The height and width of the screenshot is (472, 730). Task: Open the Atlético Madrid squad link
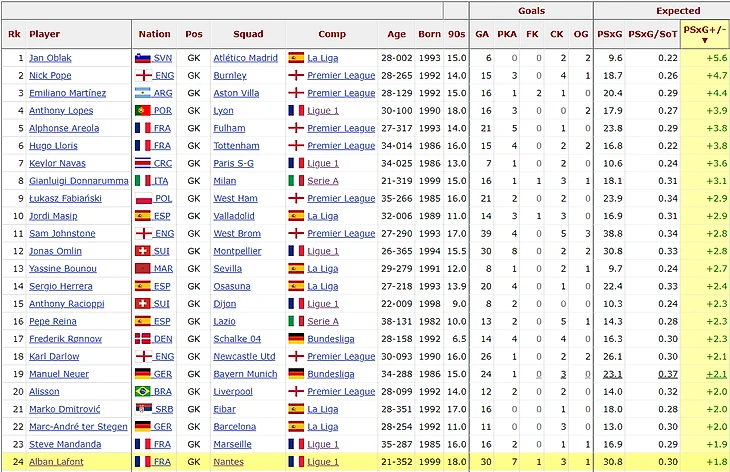(245, 58)
